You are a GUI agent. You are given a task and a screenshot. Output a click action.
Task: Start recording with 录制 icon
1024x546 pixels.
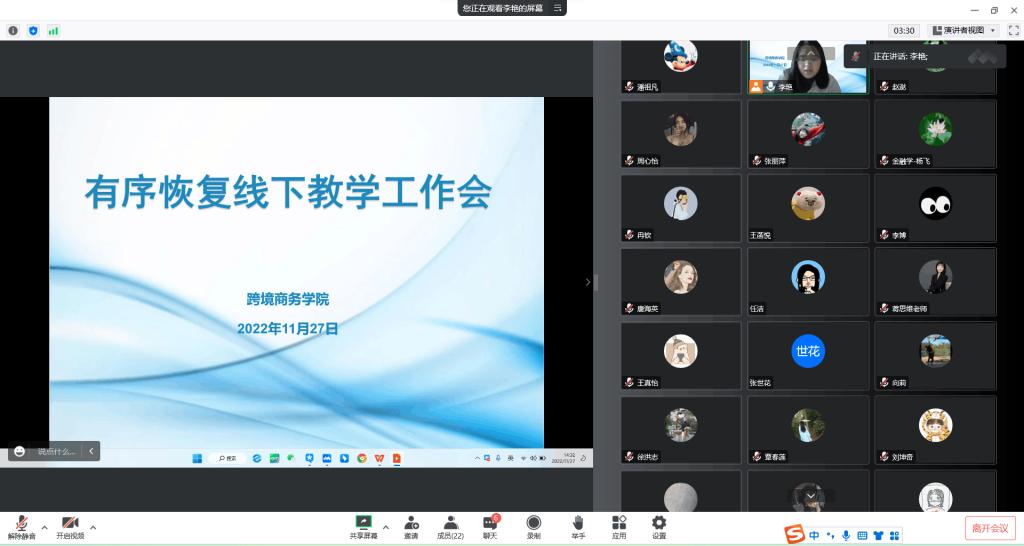click(x=534, y=526)
